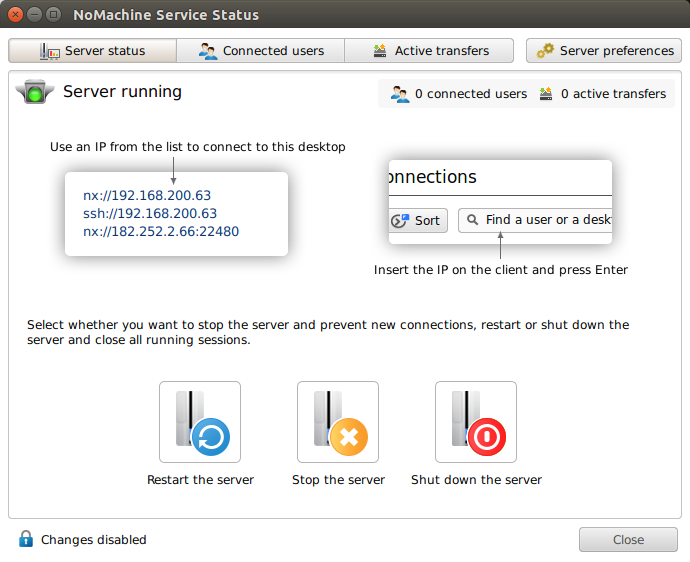
Task: Click the Server running heading text
Action: coord(122,92)
